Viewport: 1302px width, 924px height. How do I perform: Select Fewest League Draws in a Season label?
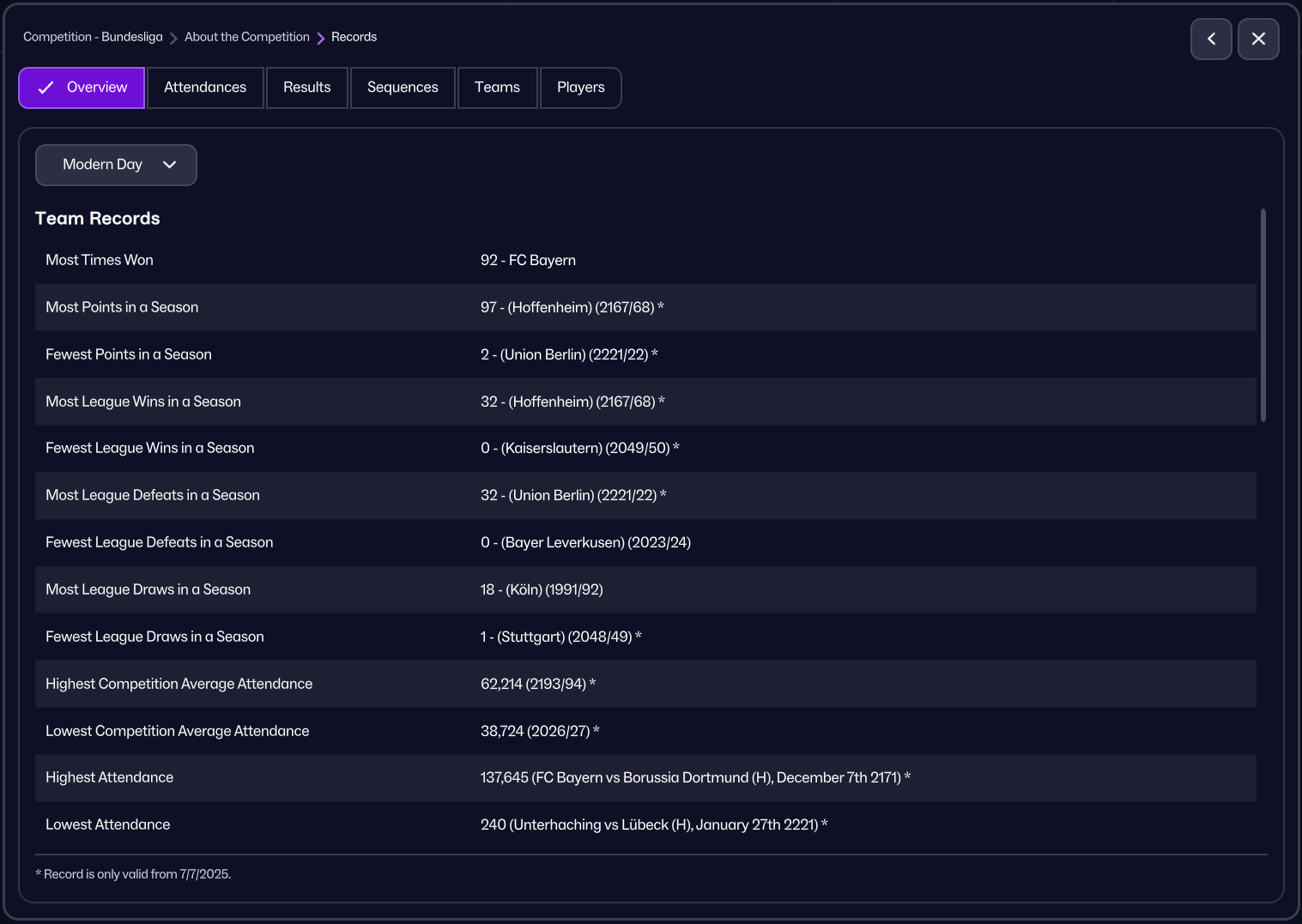pos(154,637)
